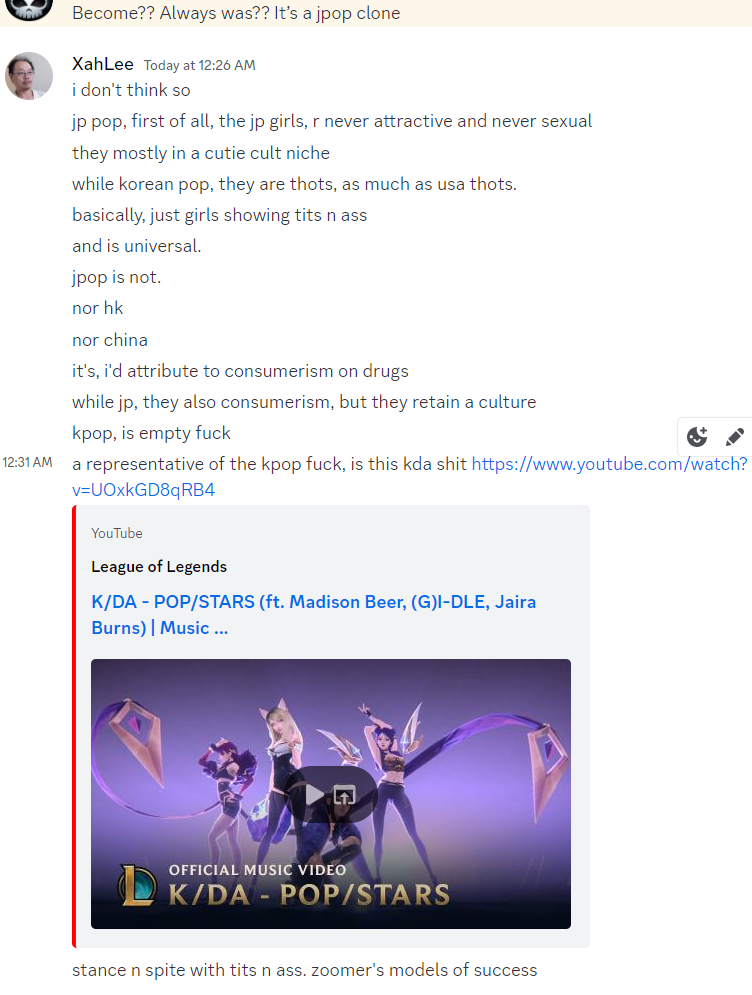Click the 12:31 AM message timestamp
This screenshot has width=752, height=995.
coord(27,462)
